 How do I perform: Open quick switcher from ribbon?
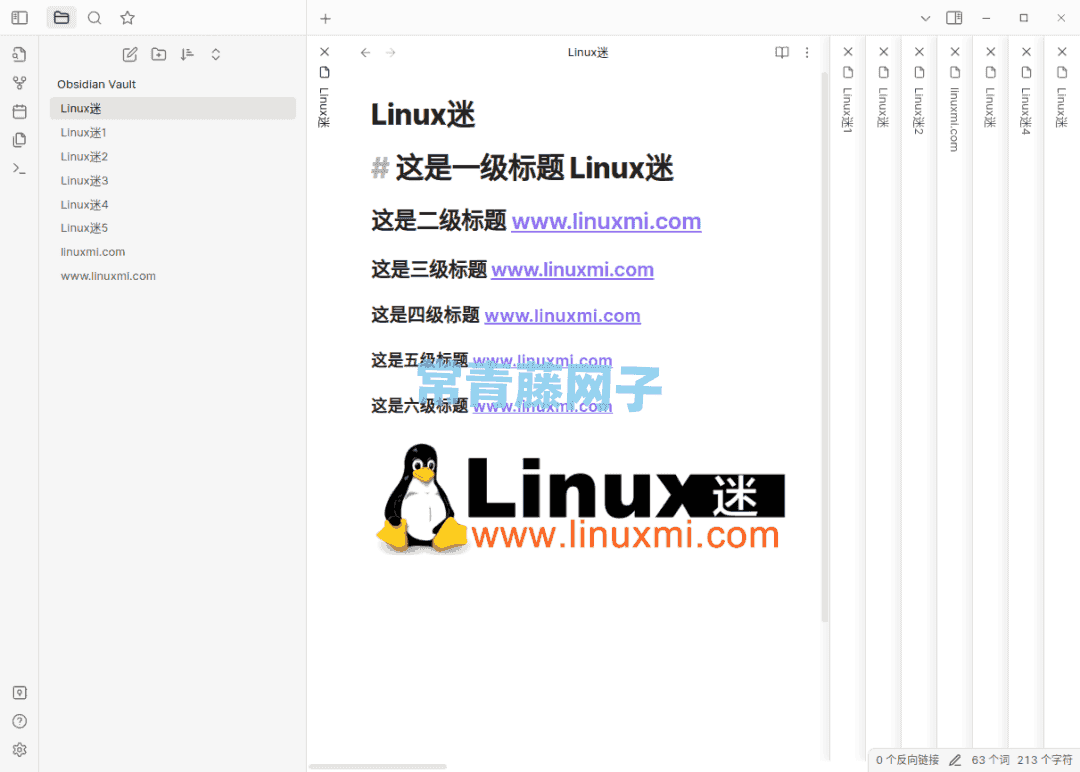[19, 54]
